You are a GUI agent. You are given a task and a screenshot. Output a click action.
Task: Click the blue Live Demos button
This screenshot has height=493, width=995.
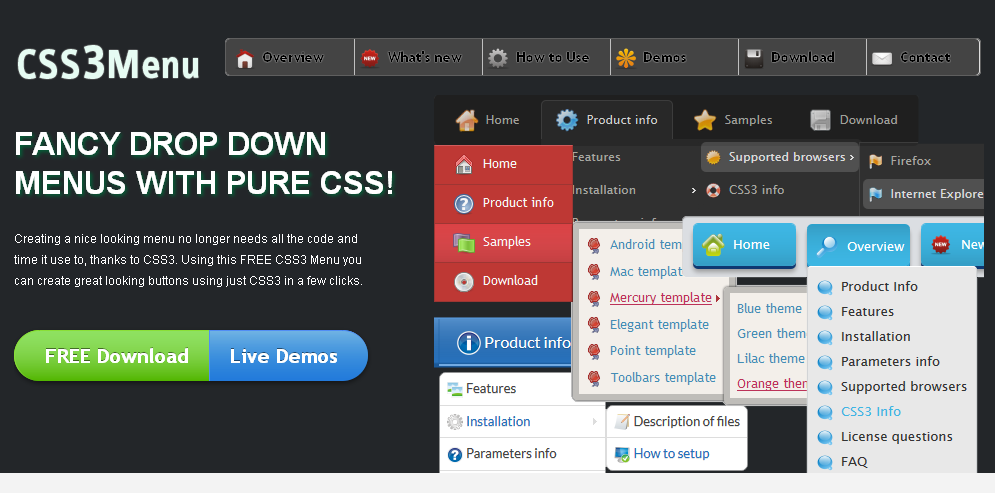click(x=289, y=356)
